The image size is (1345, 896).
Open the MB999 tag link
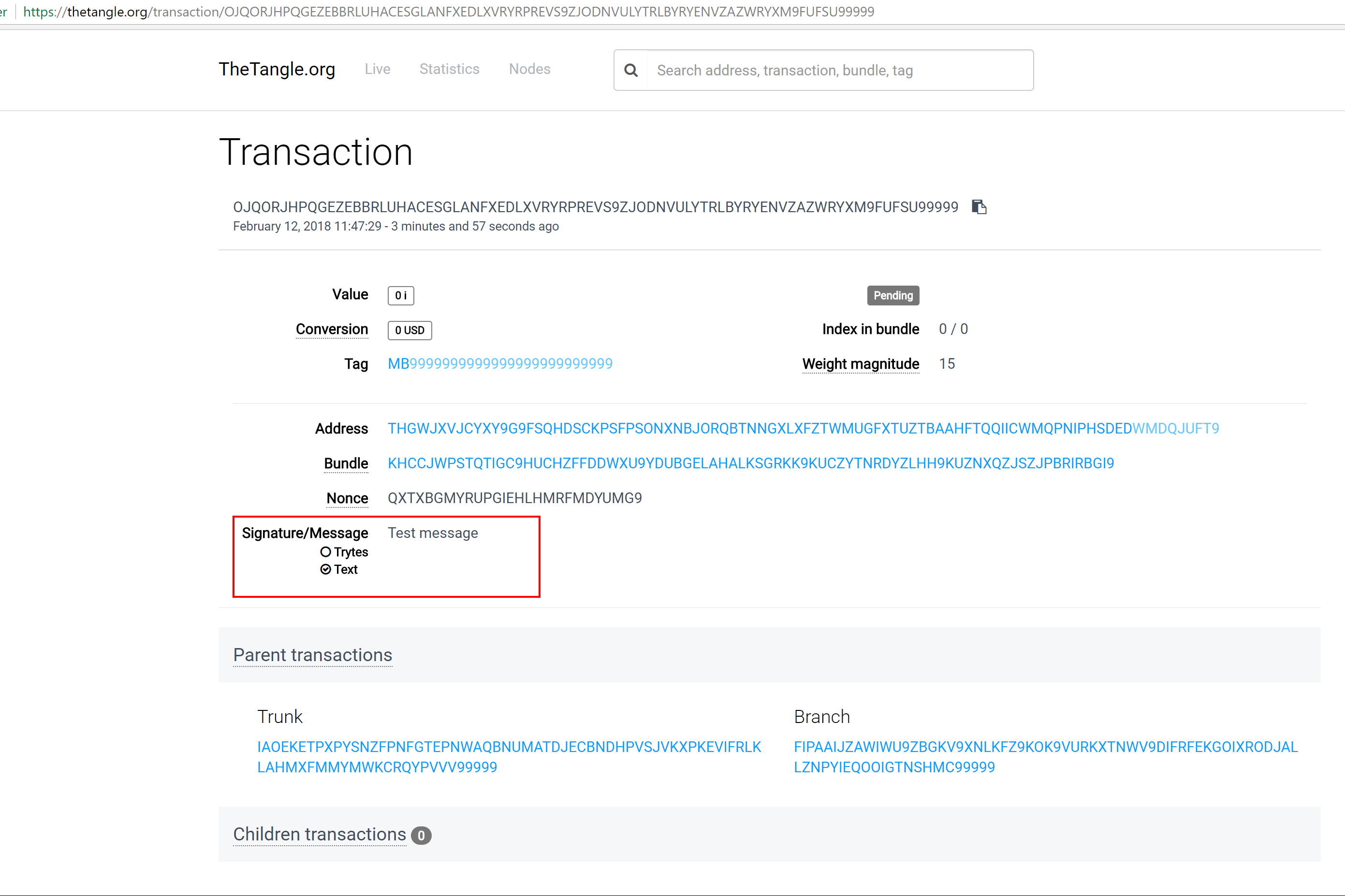click(499, 364)
